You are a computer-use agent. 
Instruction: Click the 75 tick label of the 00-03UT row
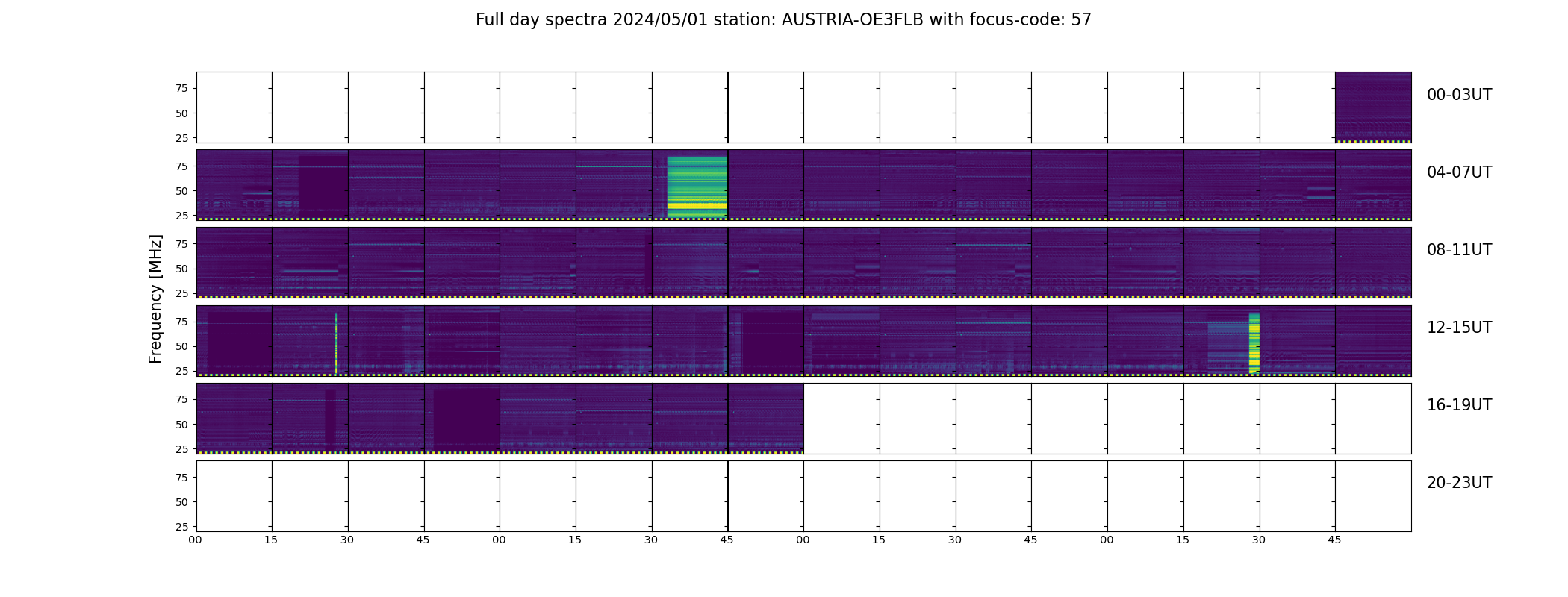(x=181, y=88)
